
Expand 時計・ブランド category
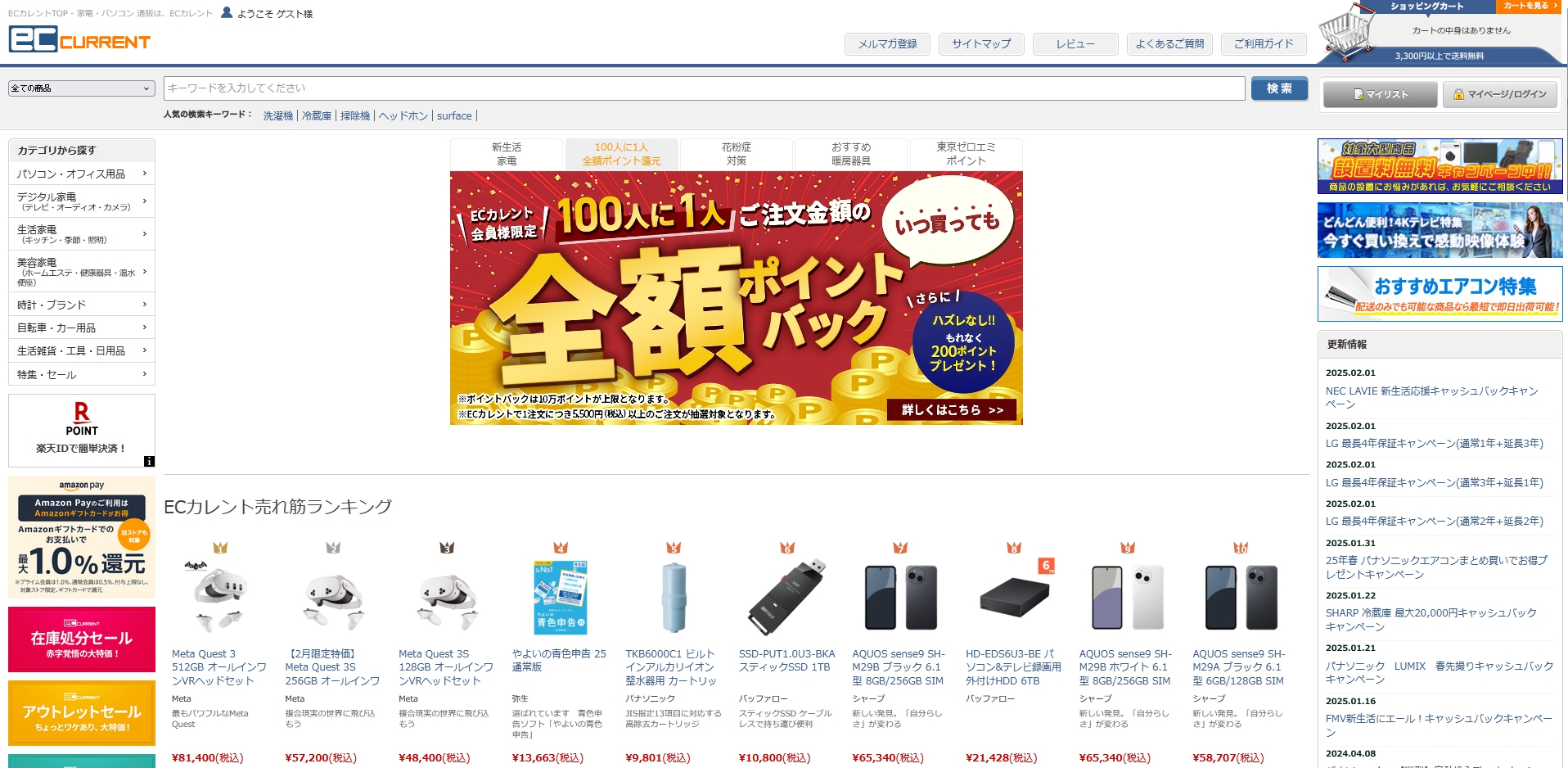[x=82, y=305]
